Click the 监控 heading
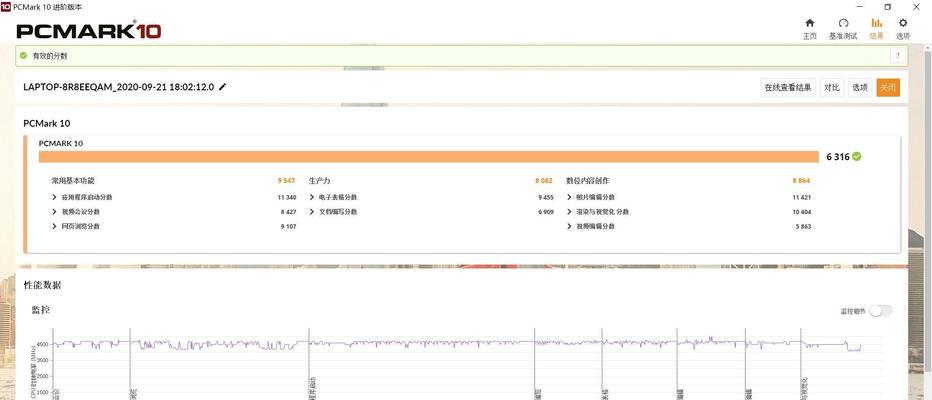 point(41,310)
